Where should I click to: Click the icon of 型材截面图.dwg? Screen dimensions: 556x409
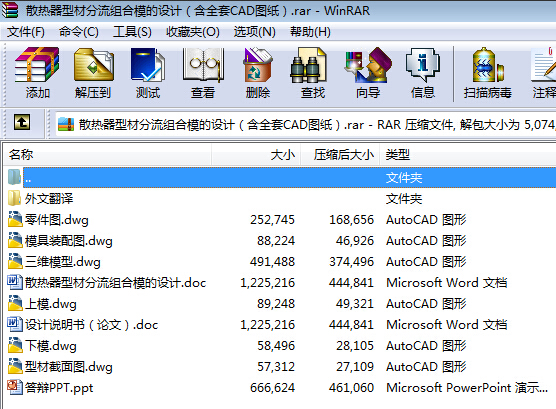click(x=15, y=366)
